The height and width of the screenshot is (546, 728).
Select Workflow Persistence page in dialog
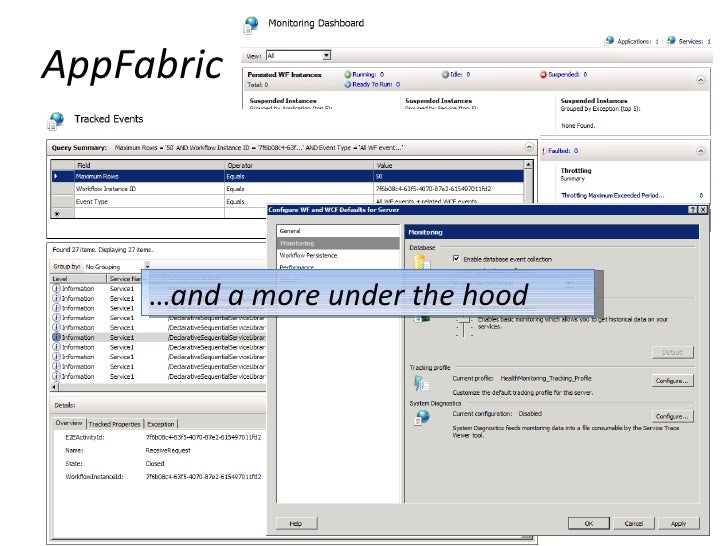click(x=308, y=255)
